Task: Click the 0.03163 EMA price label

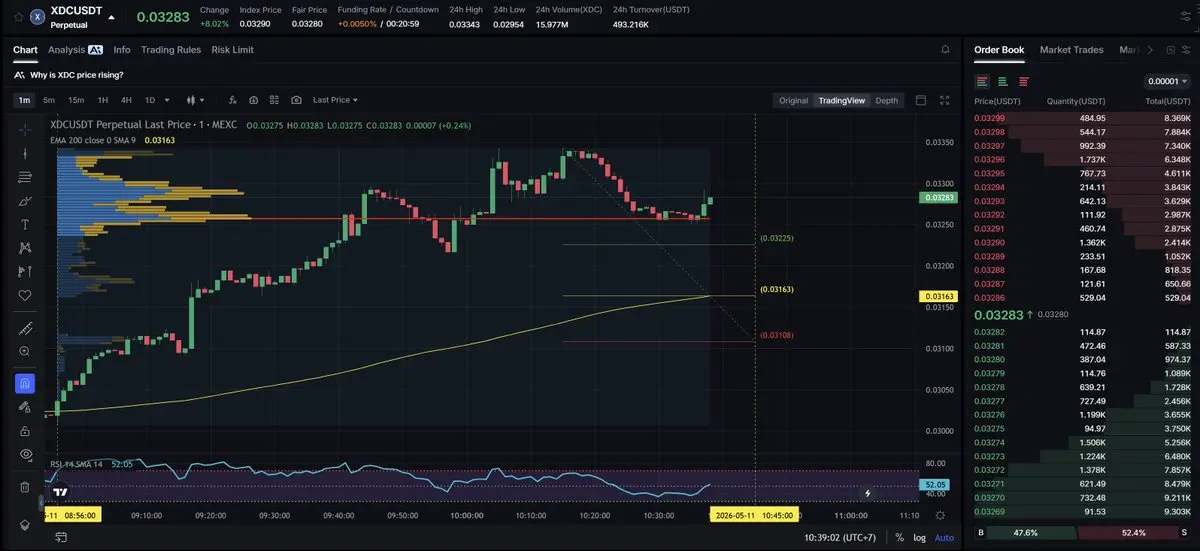Action: click(x=939, y=296)
